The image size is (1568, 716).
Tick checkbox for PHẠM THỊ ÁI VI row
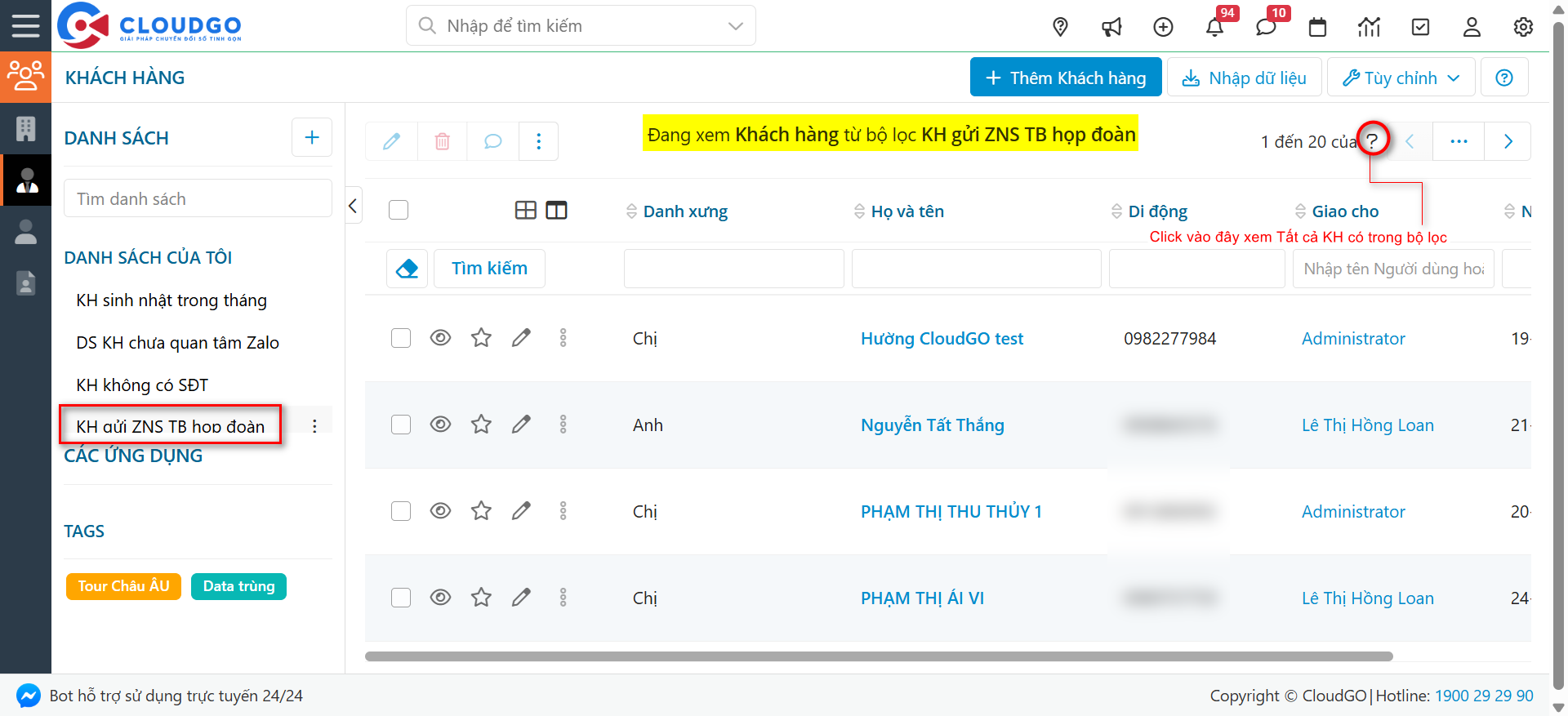400,598
